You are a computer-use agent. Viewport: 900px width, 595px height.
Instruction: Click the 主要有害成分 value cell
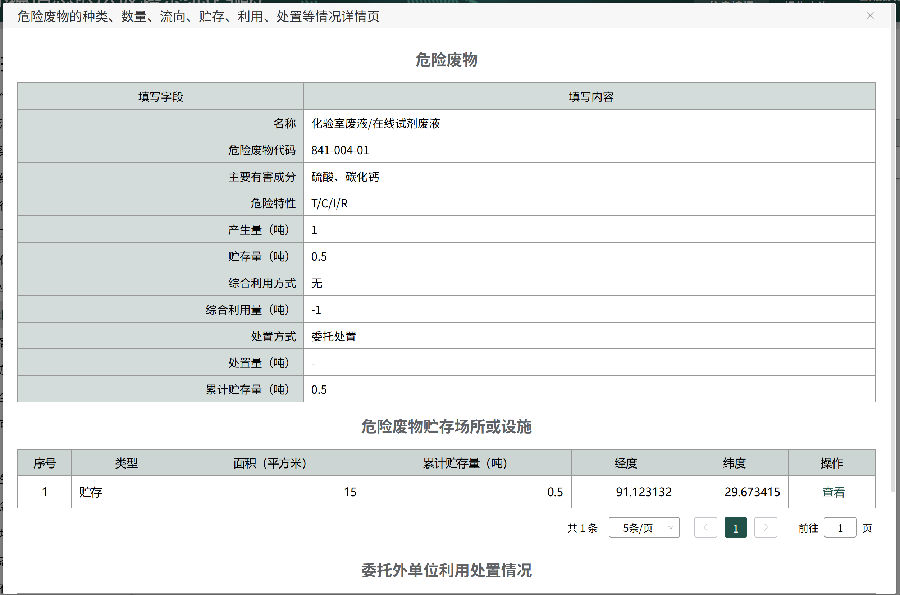click(x=345, y=177)
